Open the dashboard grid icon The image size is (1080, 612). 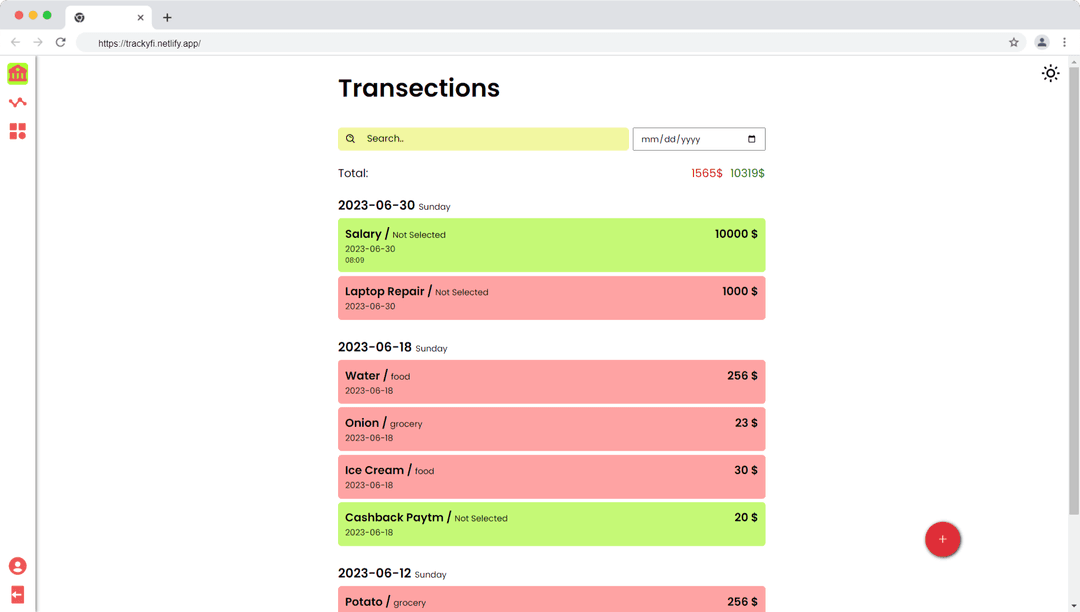17,131
